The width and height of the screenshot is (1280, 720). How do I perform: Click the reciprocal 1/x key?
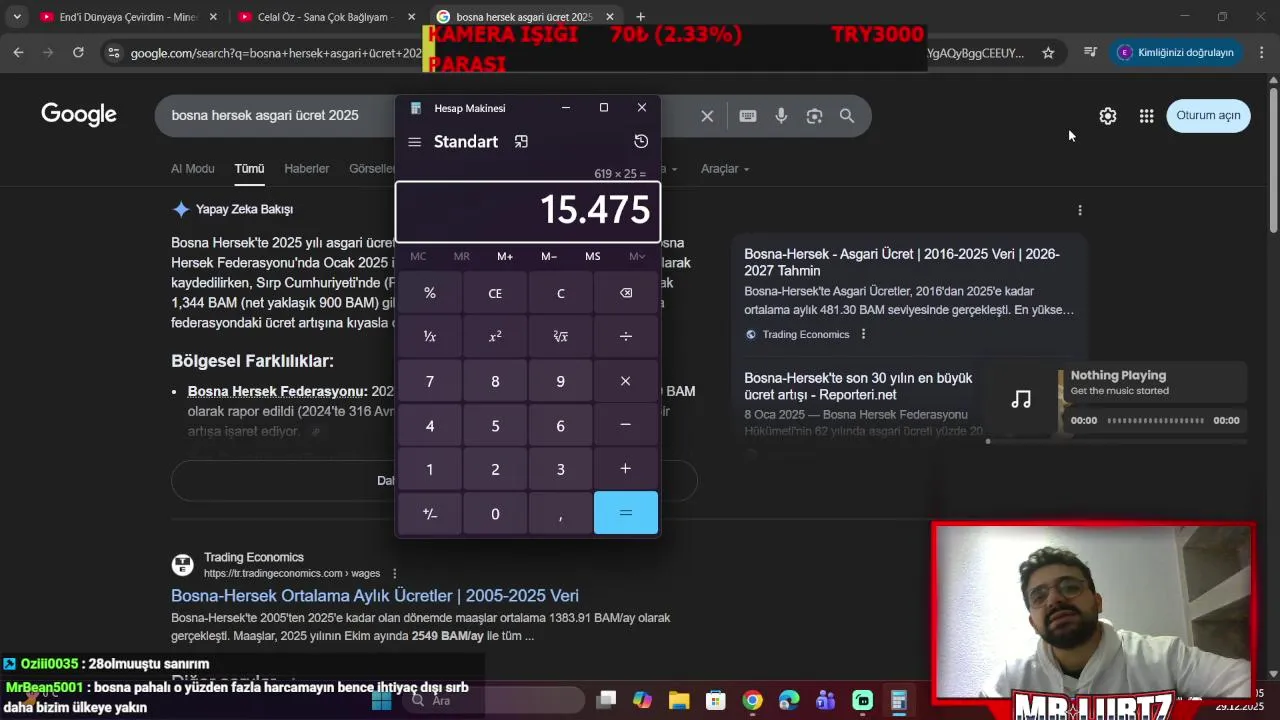click(x=430, y=337)
